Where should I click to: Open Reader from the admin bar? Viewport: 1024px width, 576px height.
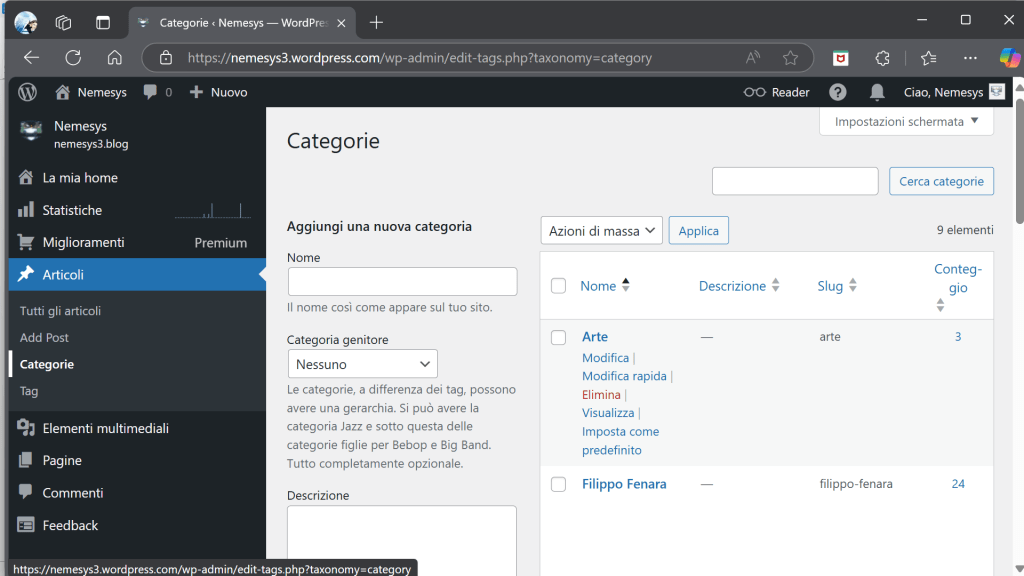(777, 92)
